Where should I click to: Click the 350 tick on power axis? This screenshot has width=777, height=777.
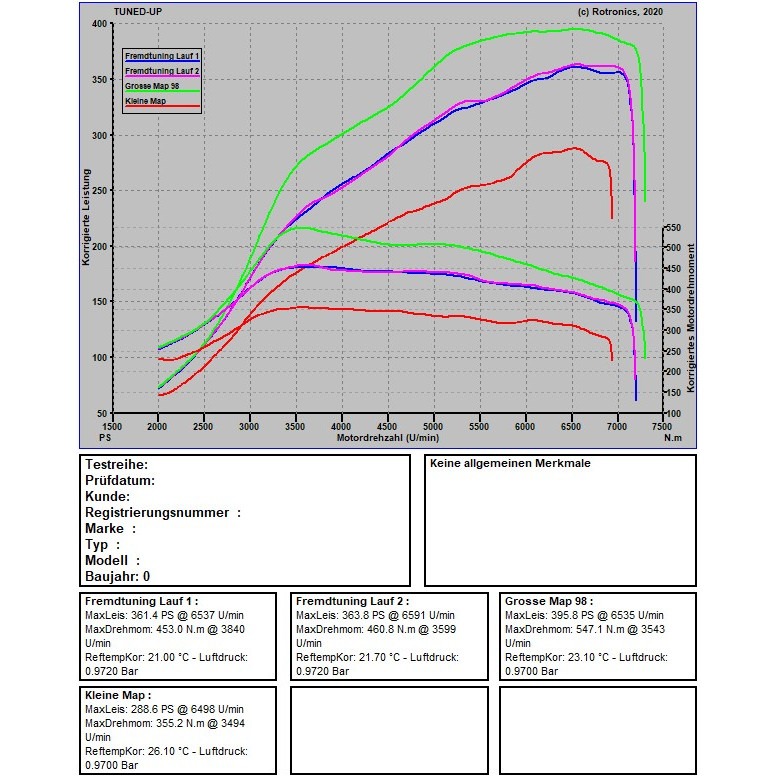coord(99,79)
